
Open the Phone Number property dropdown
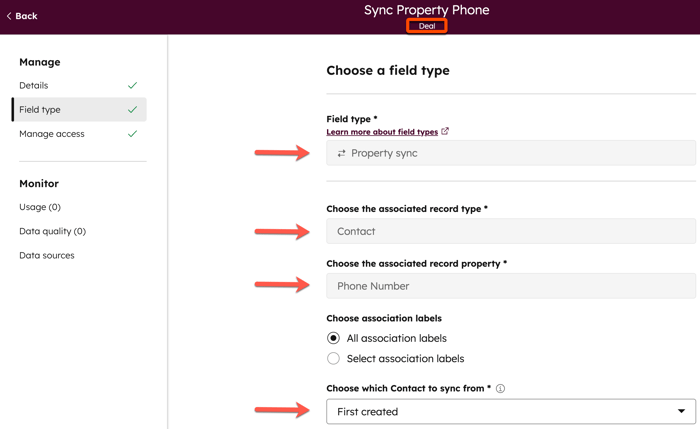[x=510, y=286]
